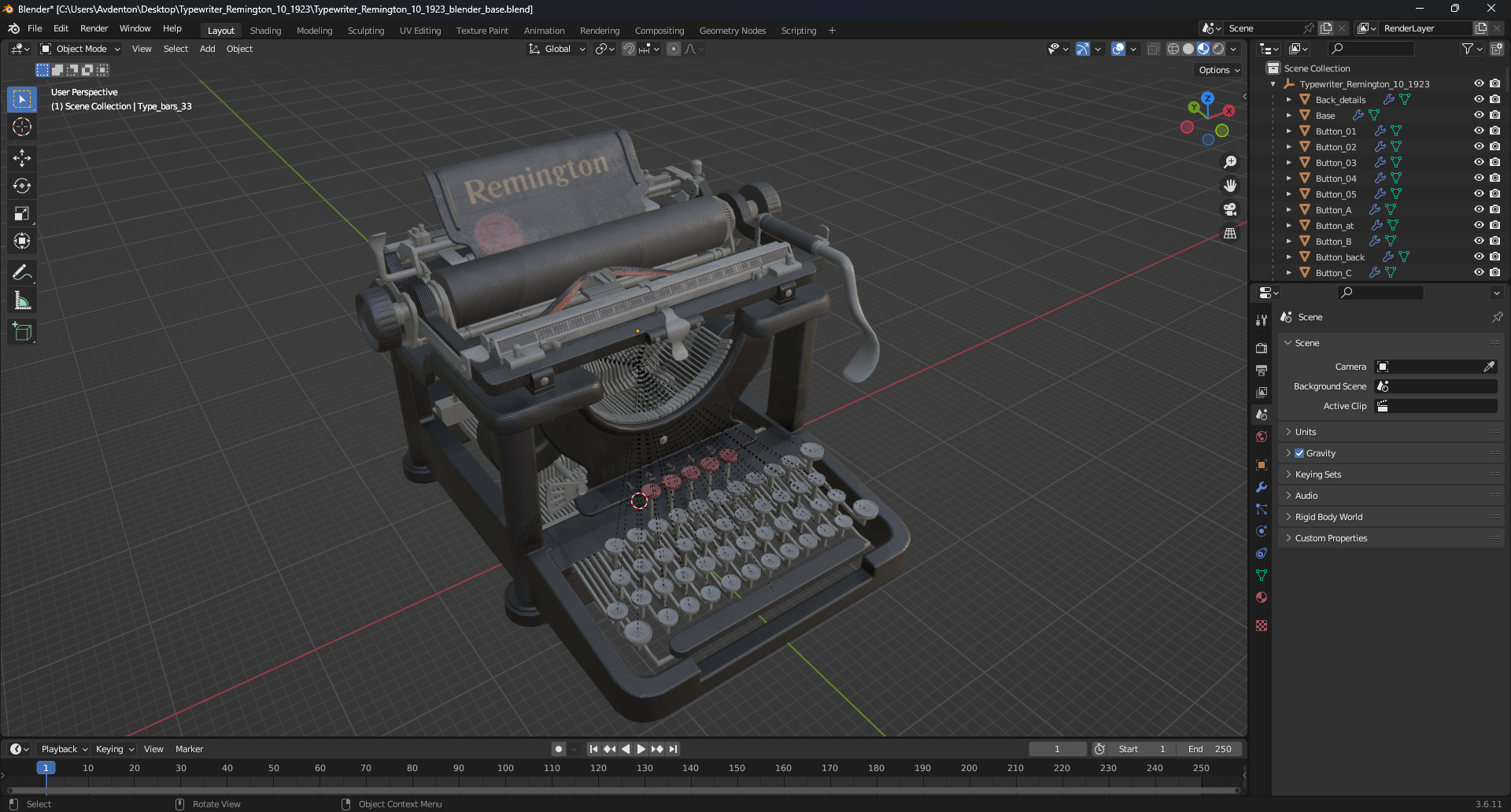Toggle snapping magnet icon
The image size is (1511, 812).
[628, 49]
